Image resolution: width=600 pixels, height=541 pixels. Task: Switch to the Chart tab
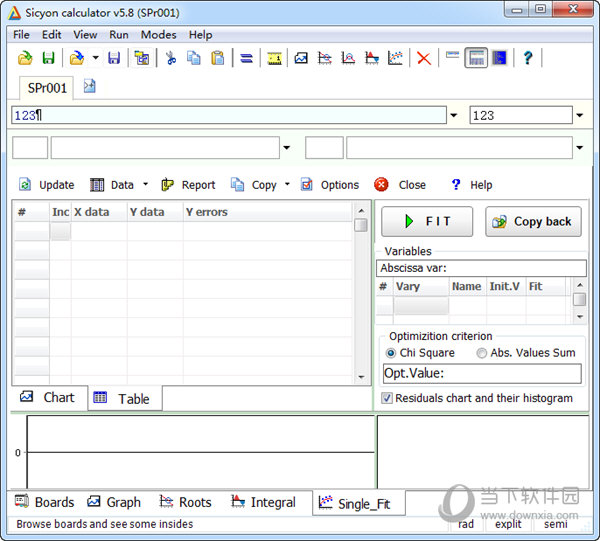tap(48, 398)
